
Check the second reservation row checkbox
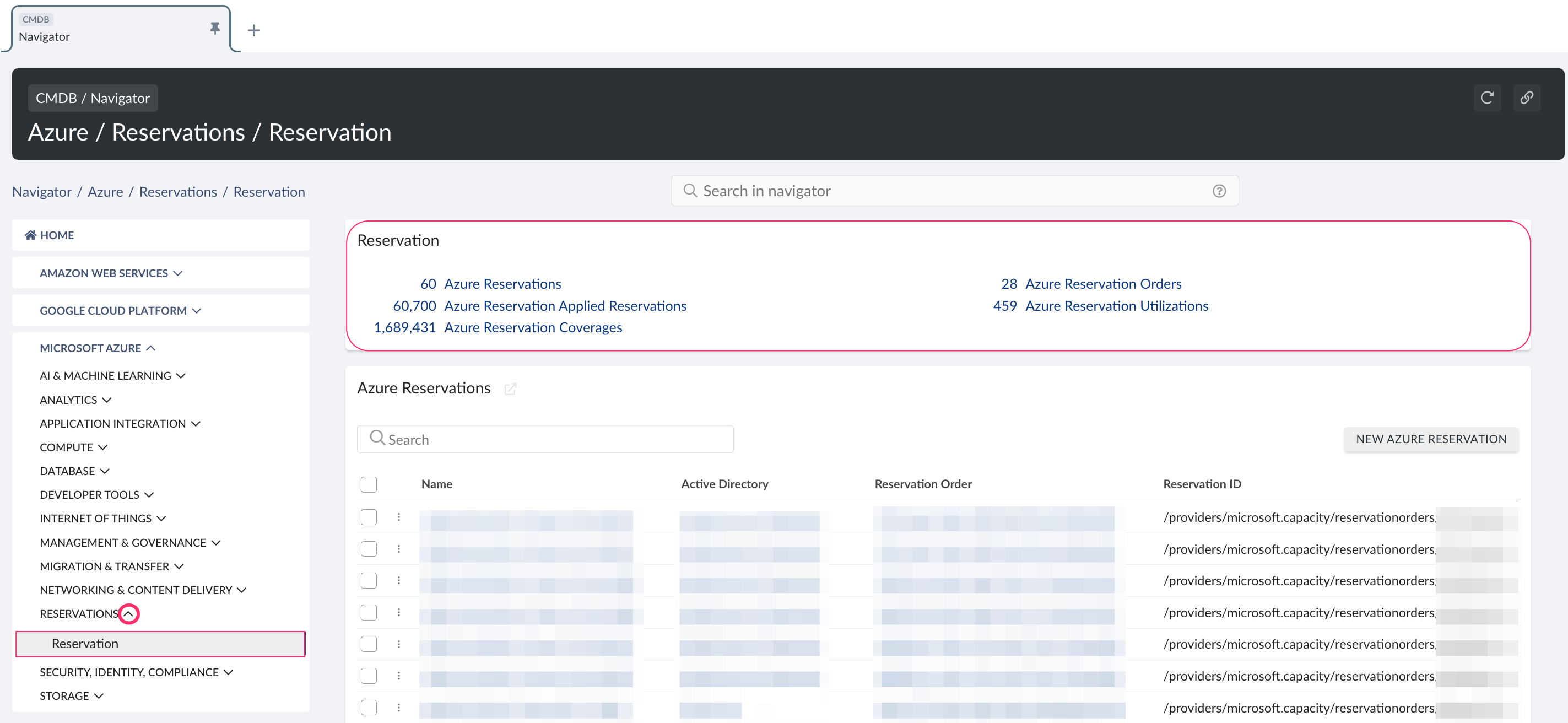369,548
